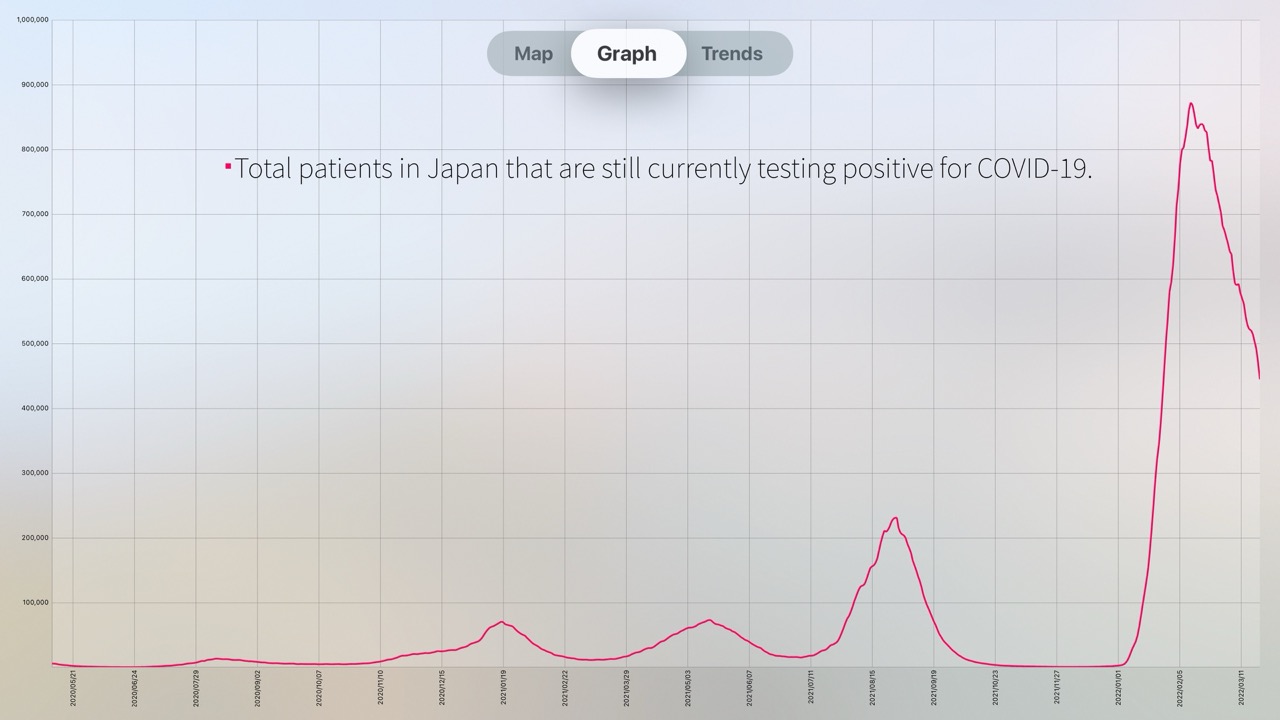Open the Trends tab
This screenshot has height=720, width=1280.
pyautogui.click(x=731, y=54)
